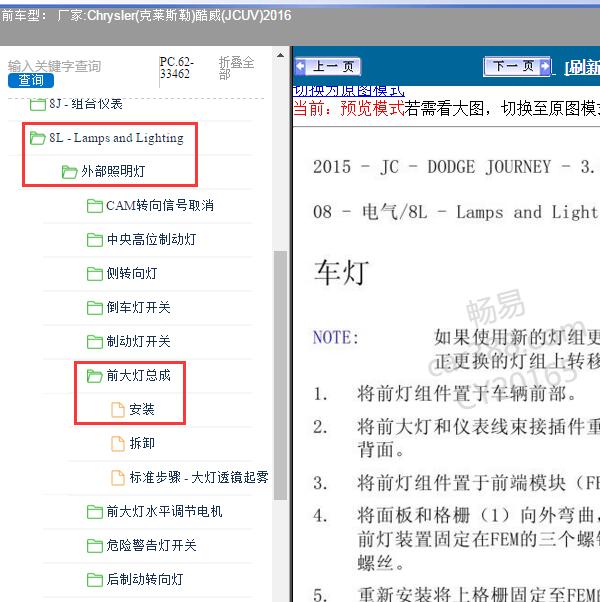Image resolution: width=600 pixels, height=602 pixels.
Task: Go to next page with 下一页
Action: (x=517, y=66)
